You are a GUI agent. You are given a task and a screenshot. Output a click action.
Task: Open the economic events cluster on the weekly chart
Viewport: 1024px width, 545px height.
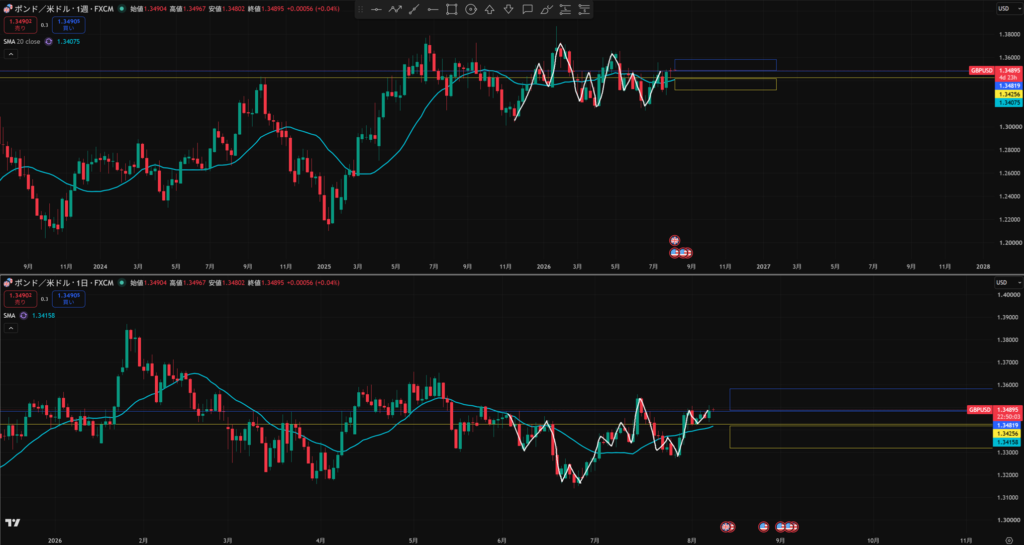click(681, 253)
